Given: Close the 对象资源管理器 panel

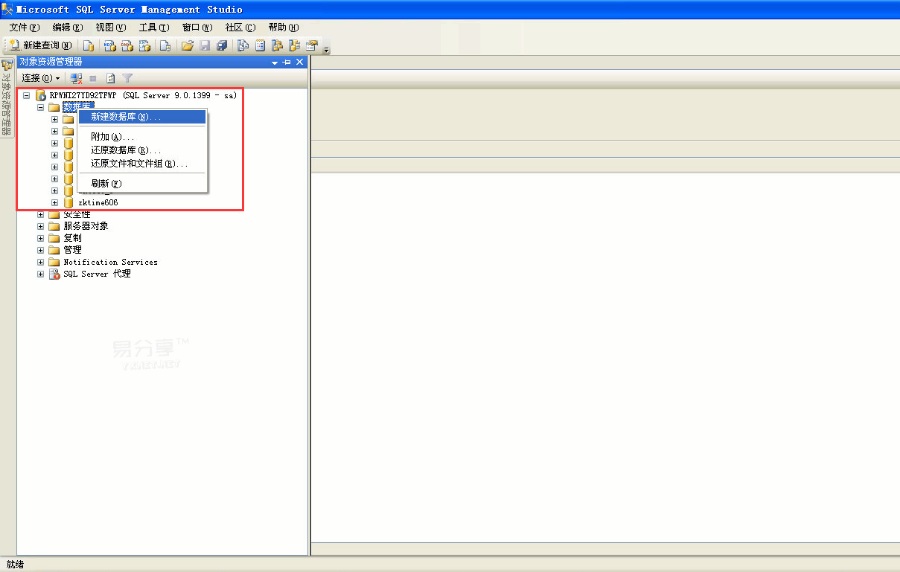Looking at the screenshot, I should [x=300, y=62].
